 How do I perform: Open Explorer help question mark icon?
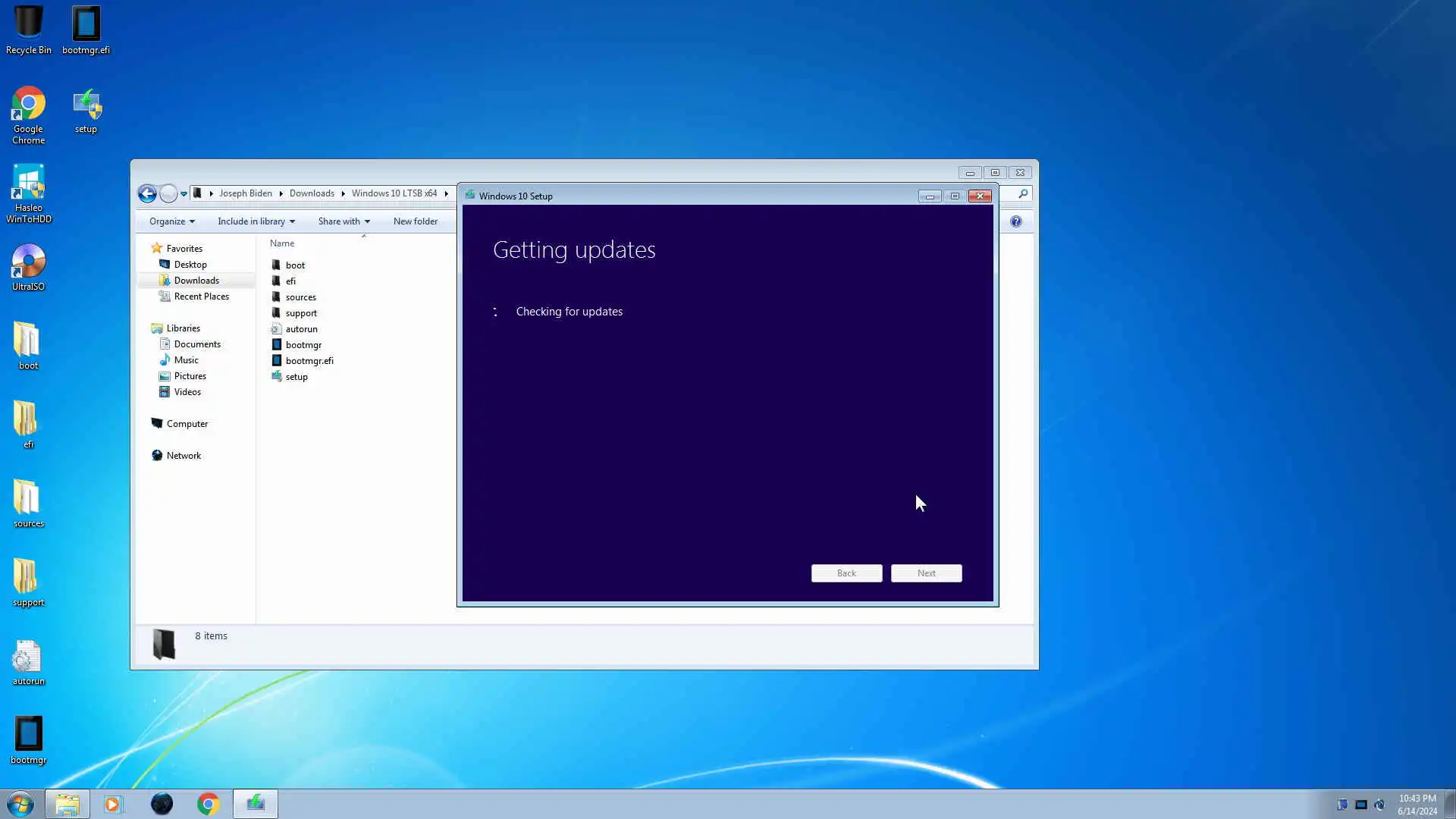(x=1016, y=221)
